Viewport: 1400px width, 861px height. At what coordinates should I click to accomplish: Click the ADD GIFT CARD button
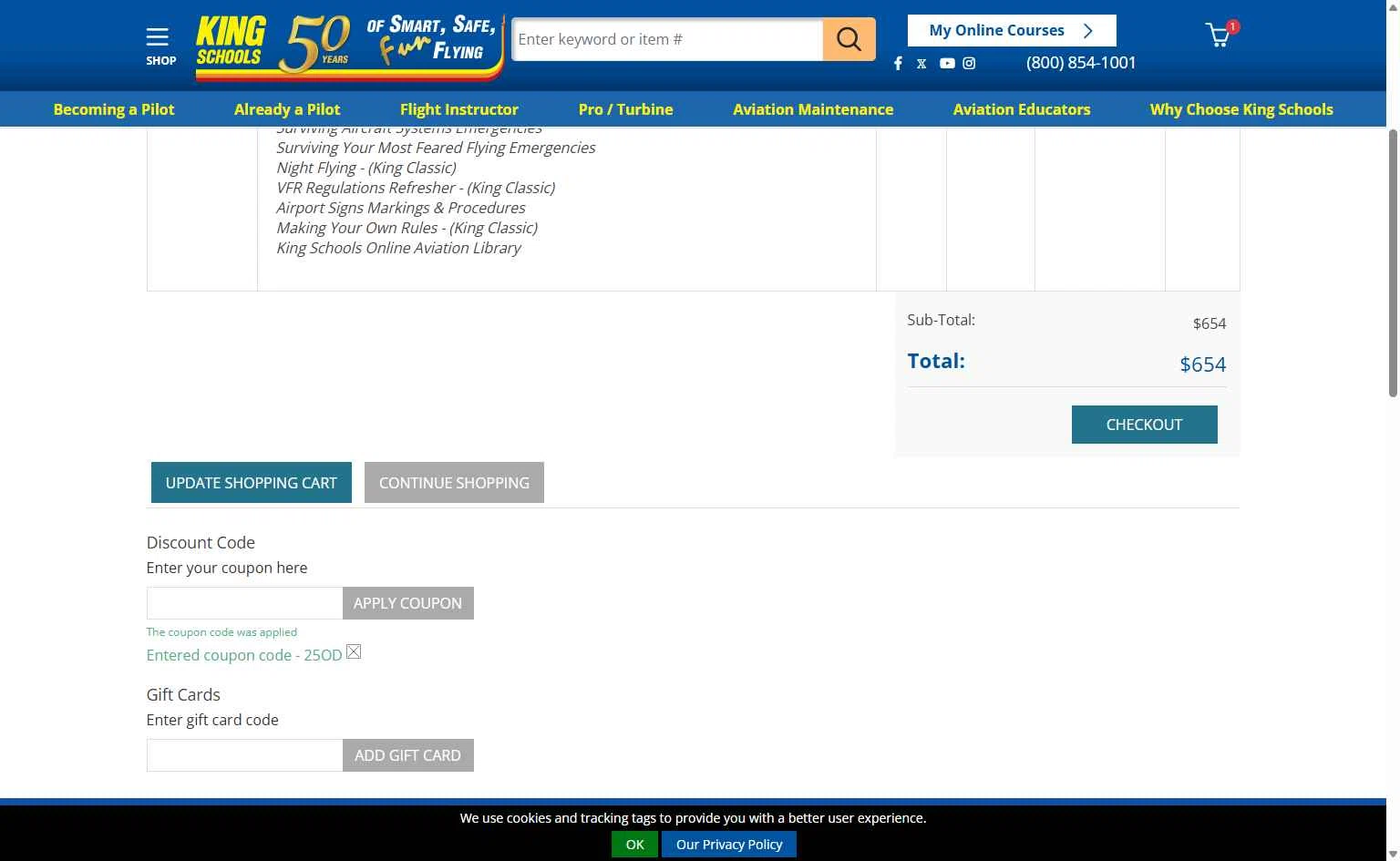point(407,755)
